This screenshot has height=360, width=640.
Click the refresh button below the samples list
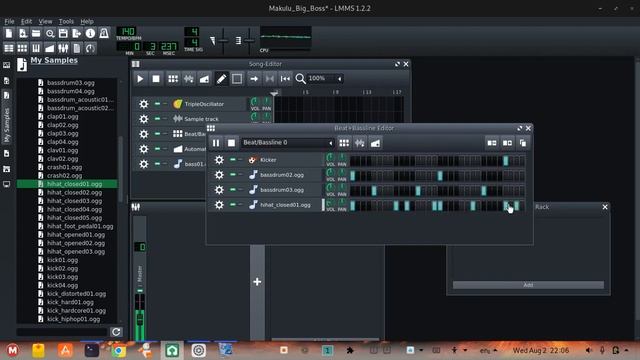[x=116, y=332]
